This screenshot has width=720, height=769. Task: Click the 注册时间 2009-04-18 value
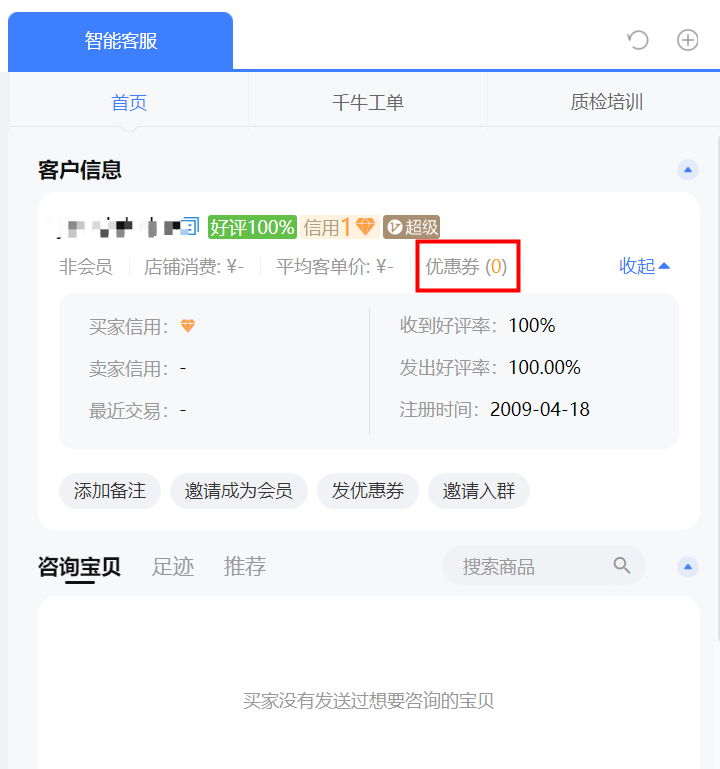540,410
